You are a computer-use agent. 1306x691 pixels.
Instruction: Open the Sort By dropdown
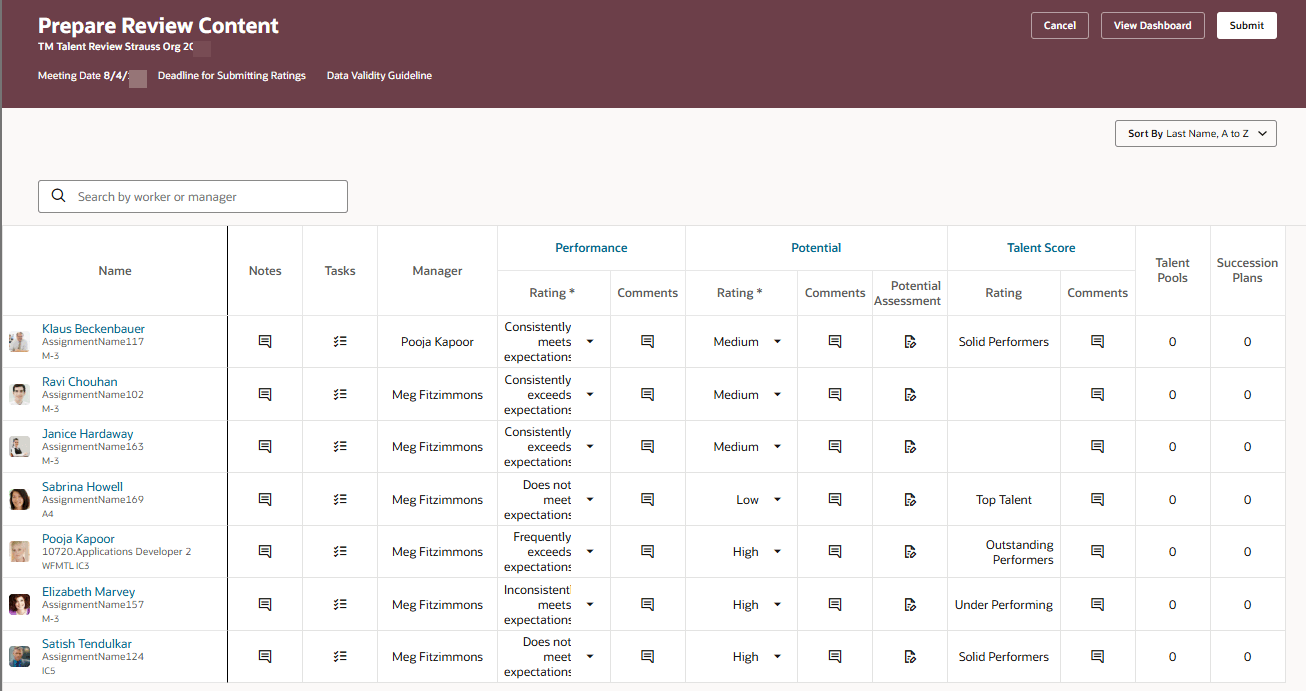click(x=1195, y=132)
